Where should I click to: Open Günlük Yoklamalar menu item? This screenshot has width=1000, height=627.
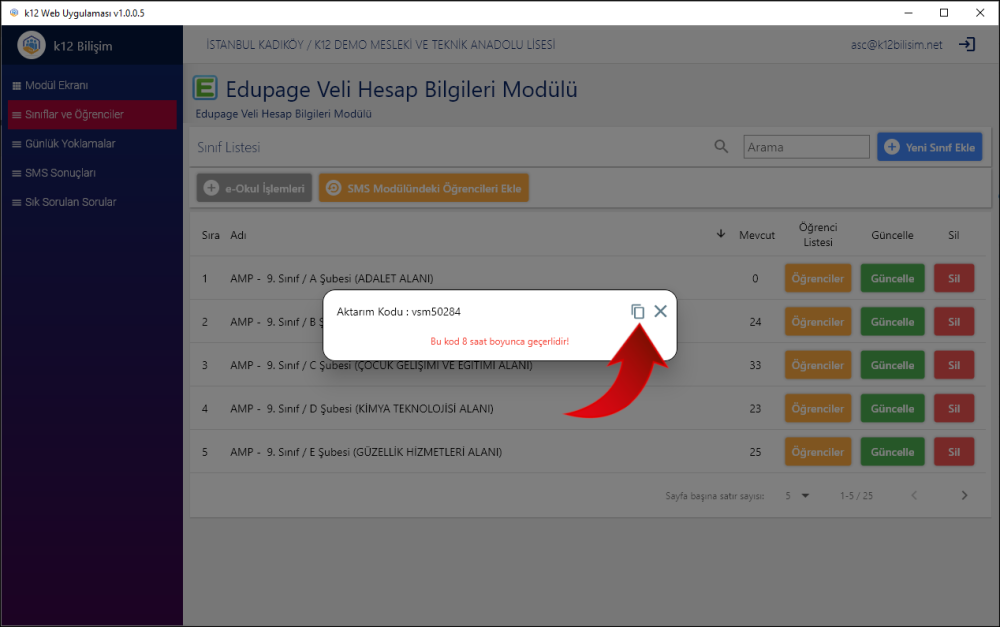92,144
